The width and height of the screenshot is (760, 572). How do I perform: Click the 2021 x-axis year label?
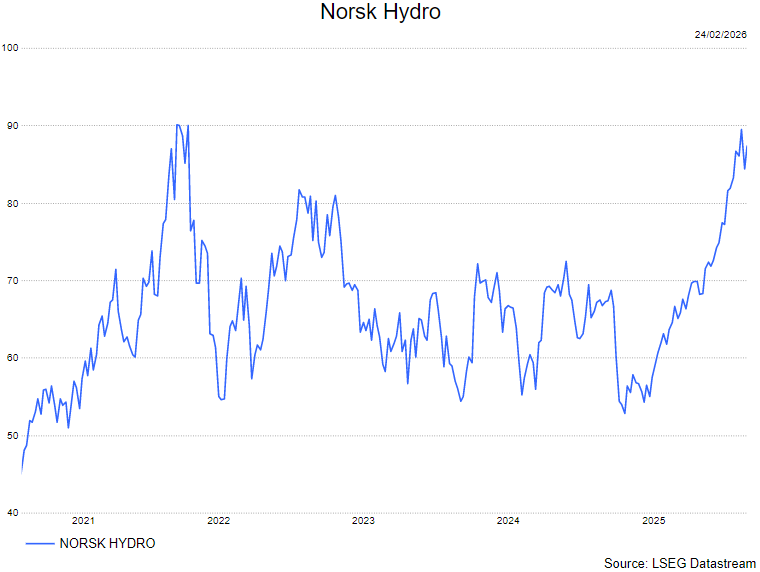(x=84, y=521)
